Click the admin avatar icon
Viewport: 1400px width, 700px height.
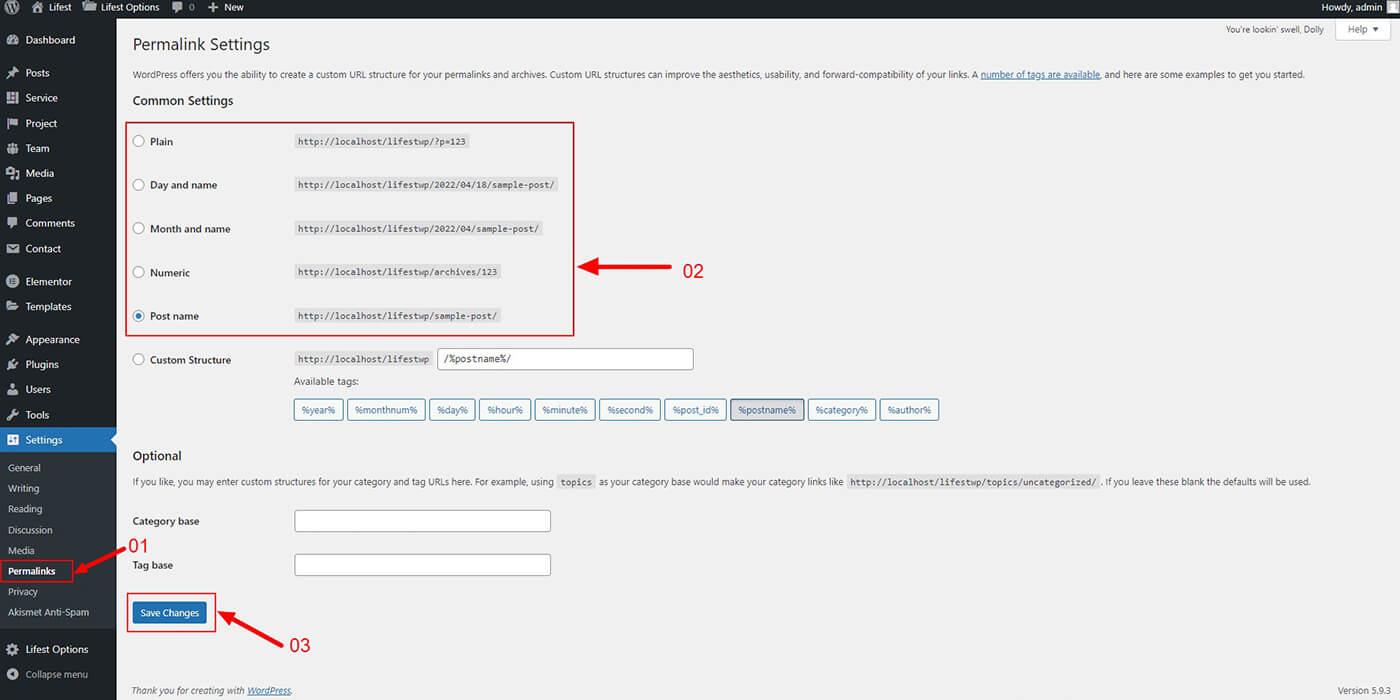click(1392, 7)
